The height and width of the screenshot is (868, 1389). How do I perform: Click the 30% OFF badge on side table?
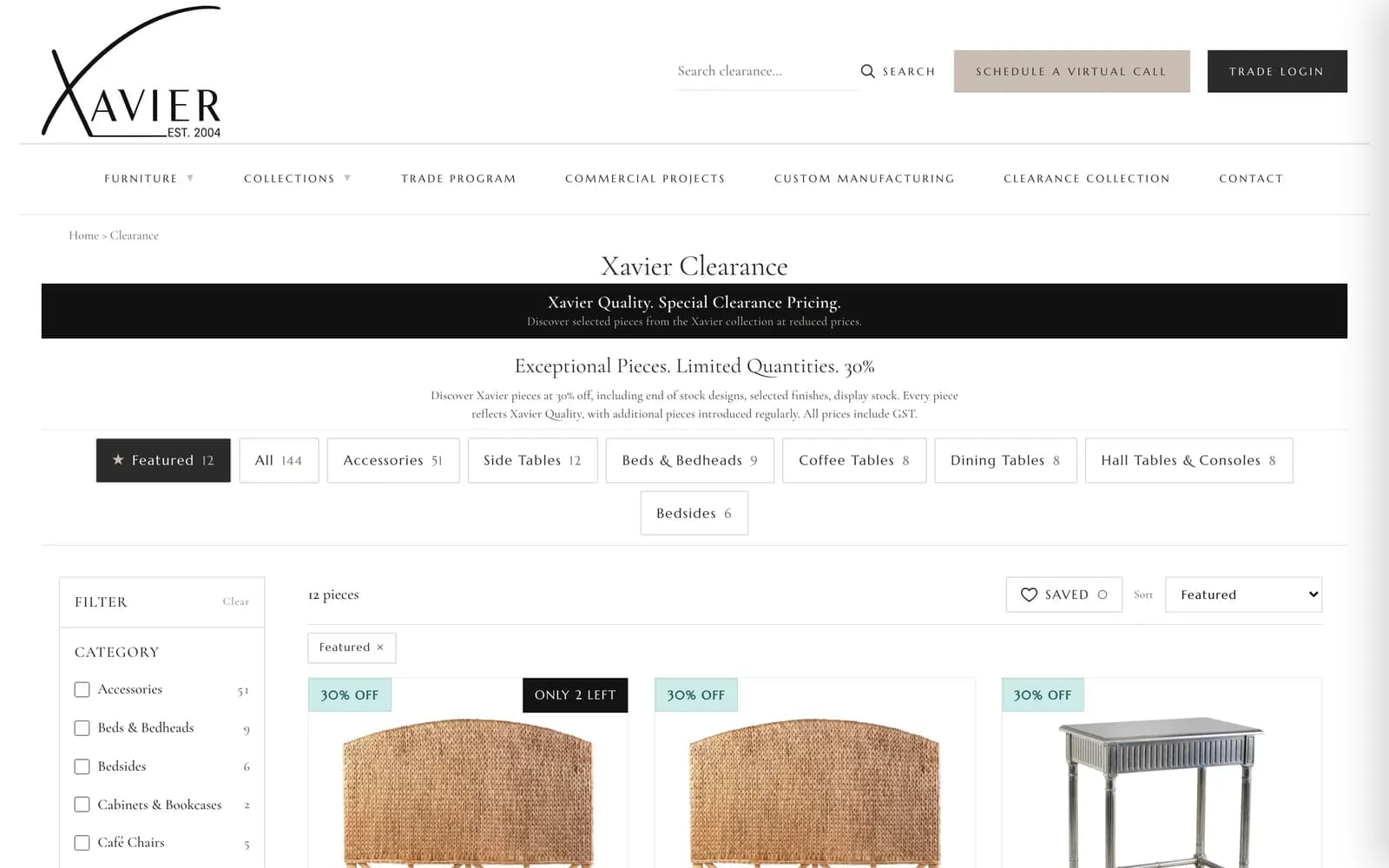tap(1043, 695)
